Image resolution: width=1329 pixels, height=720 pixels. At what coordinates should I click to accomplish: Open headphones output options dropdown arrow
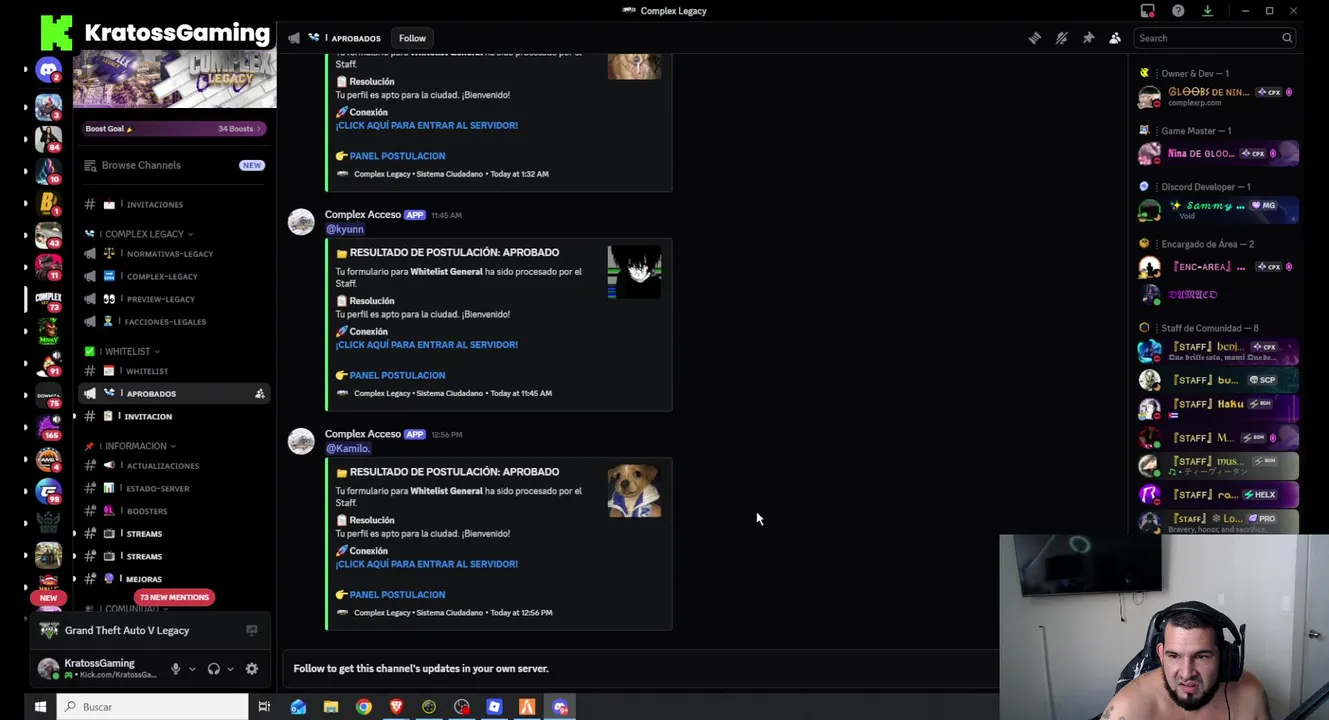[x=230, y=669]
